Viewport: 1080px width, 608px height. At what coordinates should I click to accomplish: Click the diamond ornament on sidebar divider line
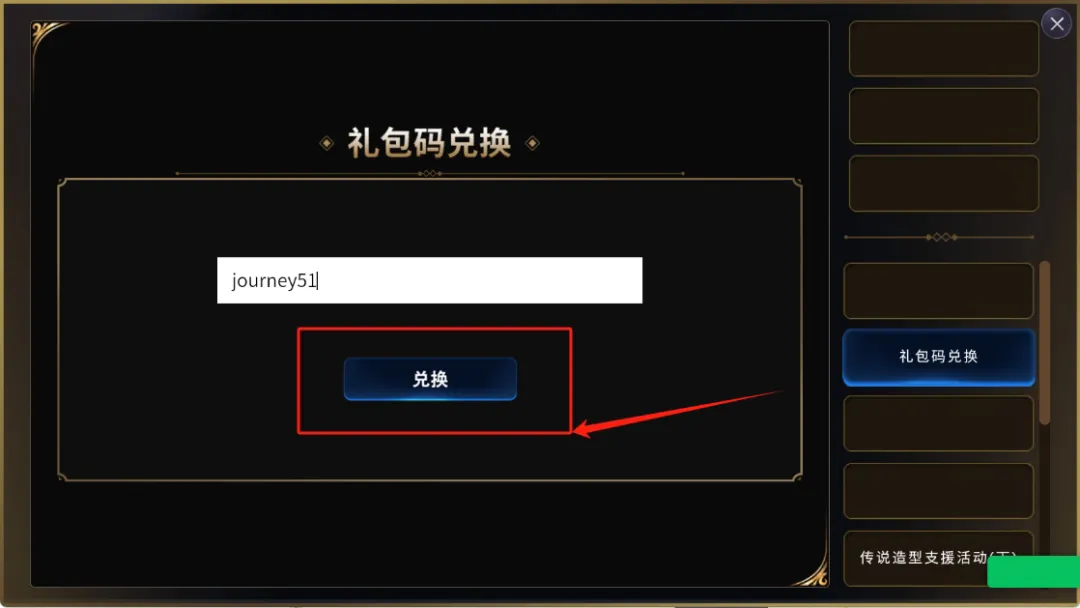tap(941, 237)
